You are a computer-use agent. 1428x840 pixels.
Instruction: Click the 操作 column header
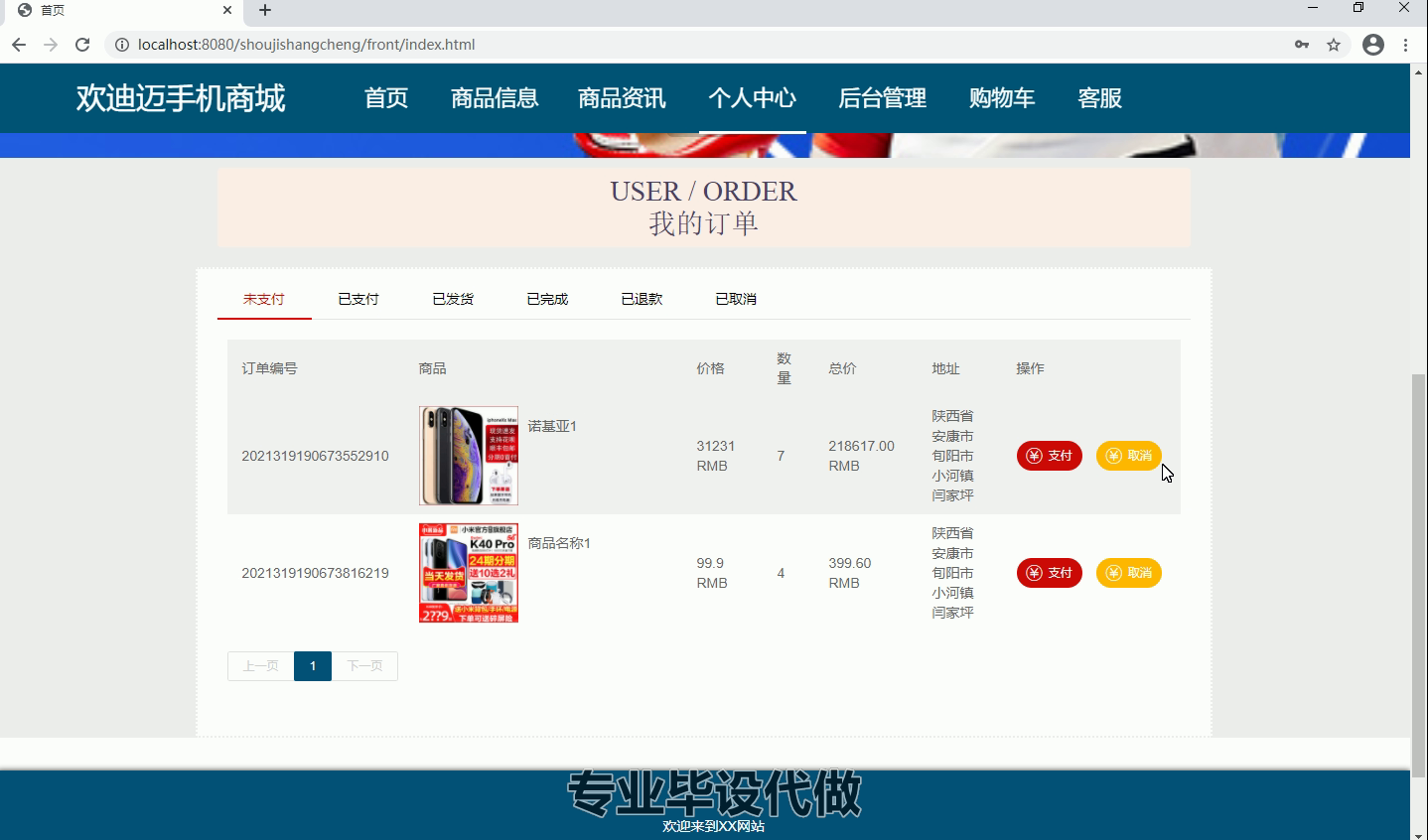click(1030, 368)
